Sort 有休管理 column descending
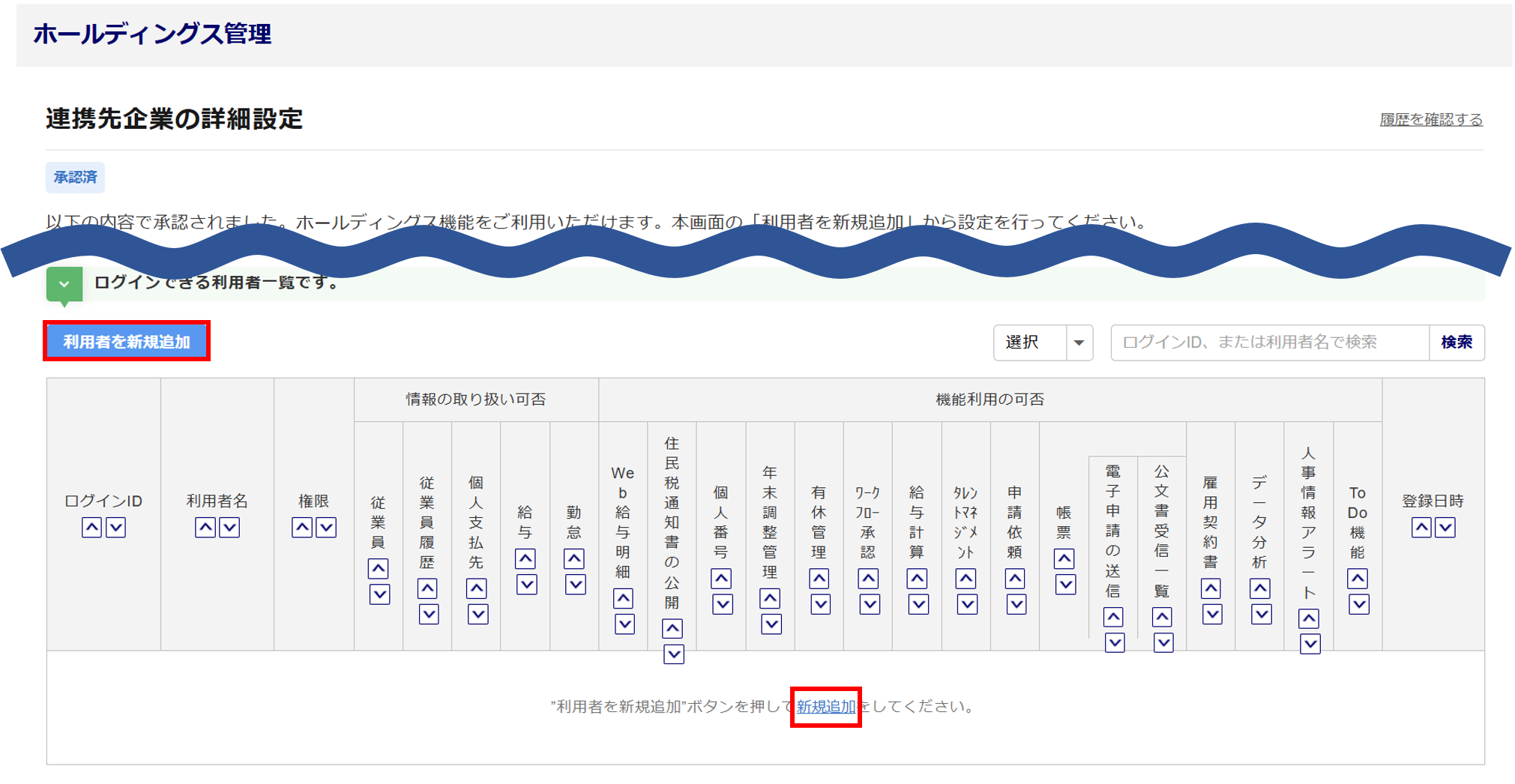 [820, 604]
